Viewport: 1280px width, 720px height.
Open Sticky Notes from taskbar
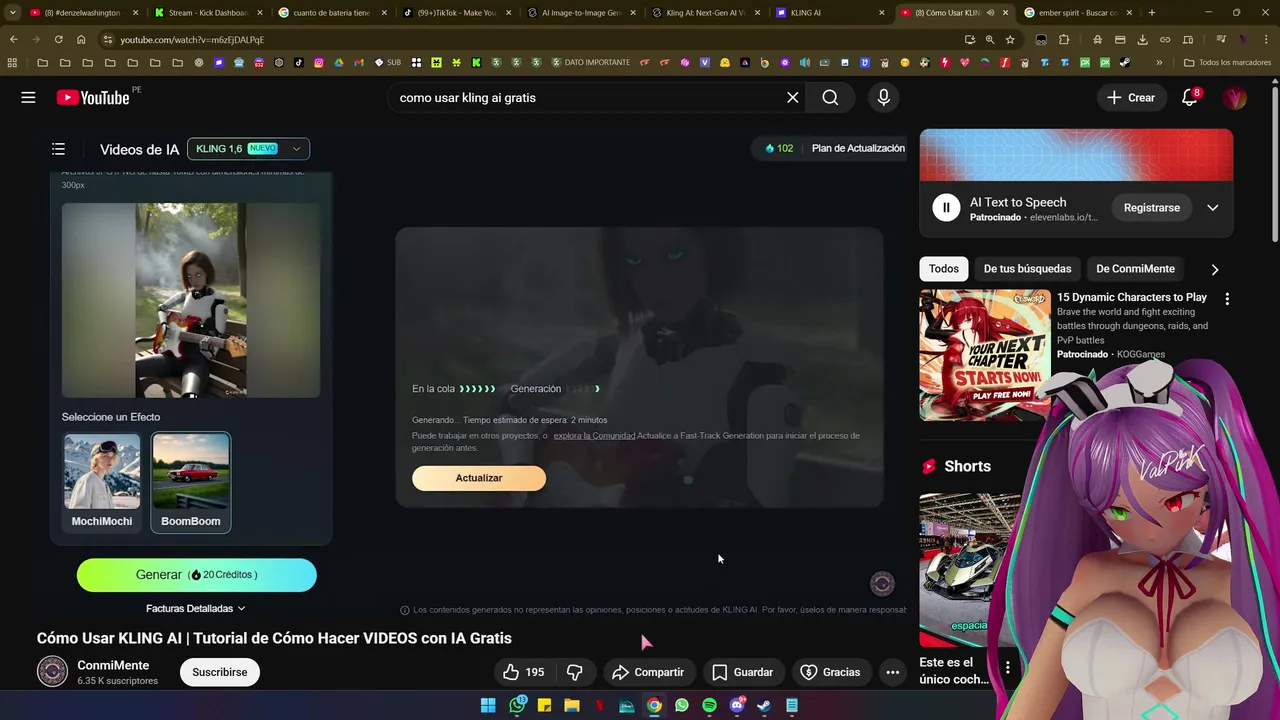(x=544, y=705)
